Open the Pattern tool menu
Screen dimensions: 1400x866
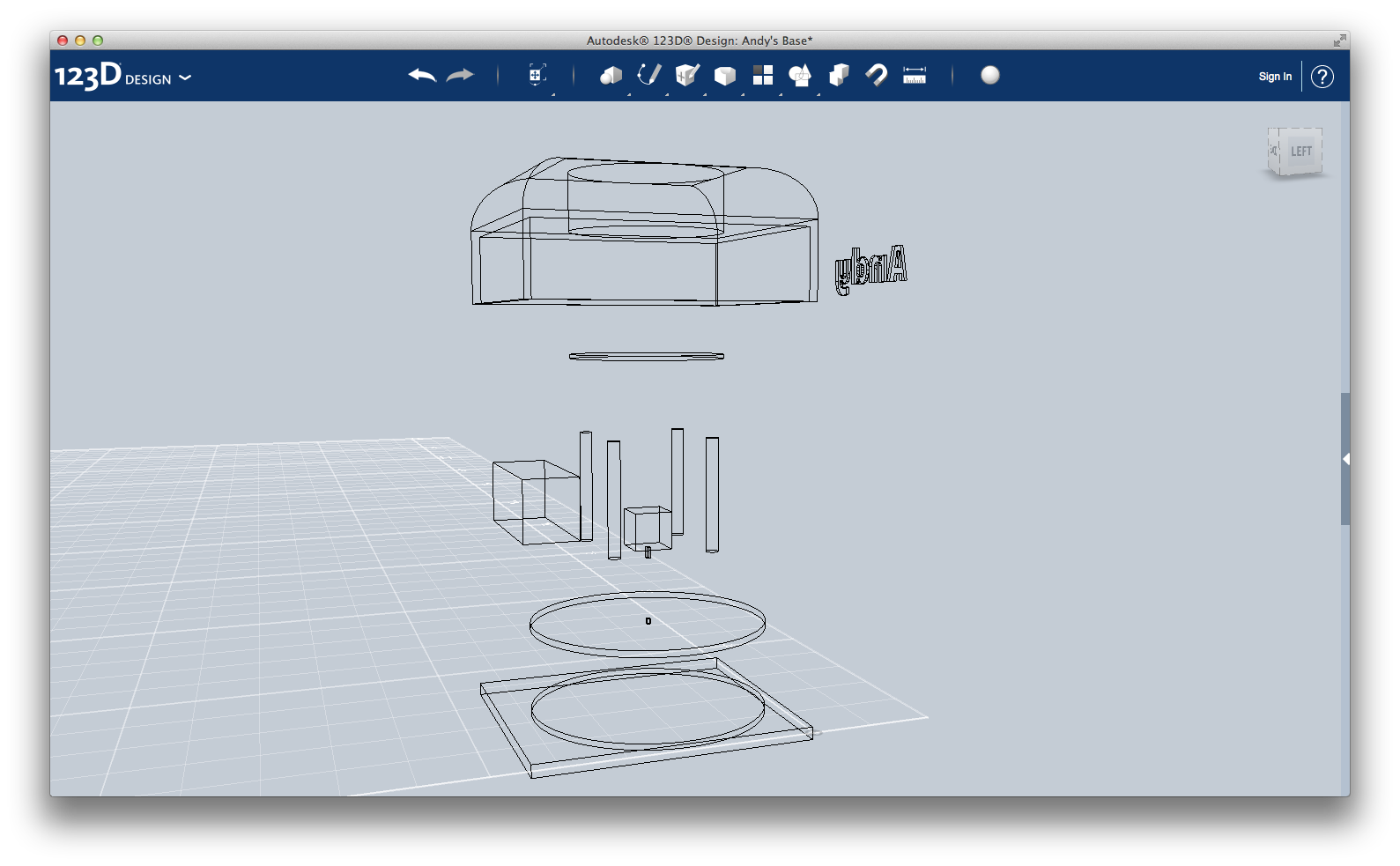(763, 75)
